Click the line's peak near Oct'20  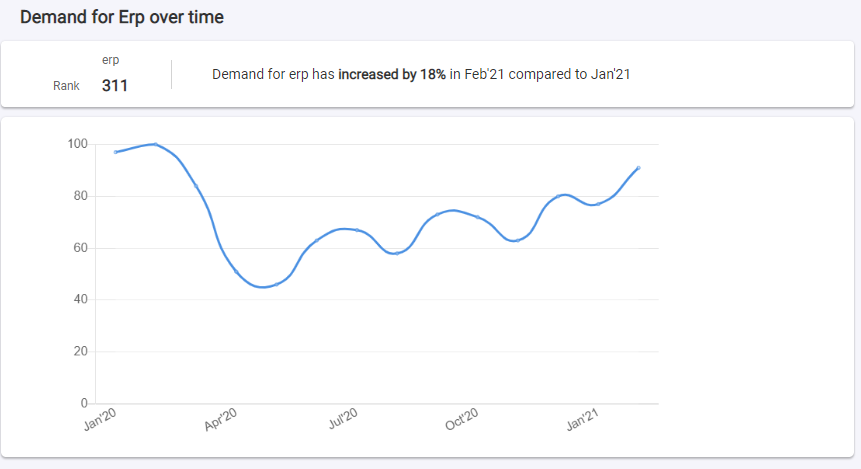click(x=453, y=210)
